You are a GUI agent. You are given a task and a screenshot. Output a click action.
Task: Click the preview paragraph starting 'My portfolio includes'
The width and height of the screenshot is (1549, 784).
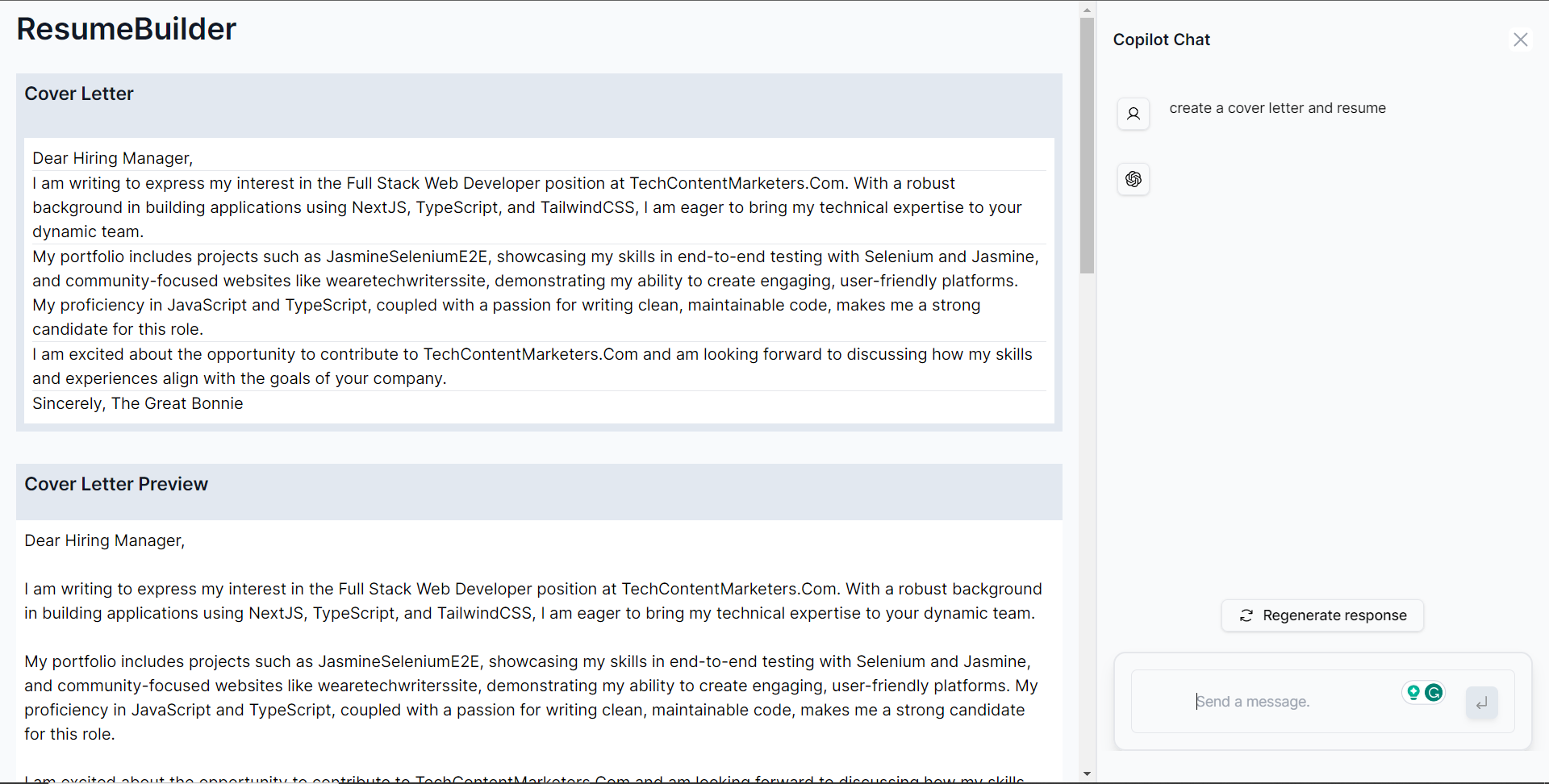(x=532, y=698)
